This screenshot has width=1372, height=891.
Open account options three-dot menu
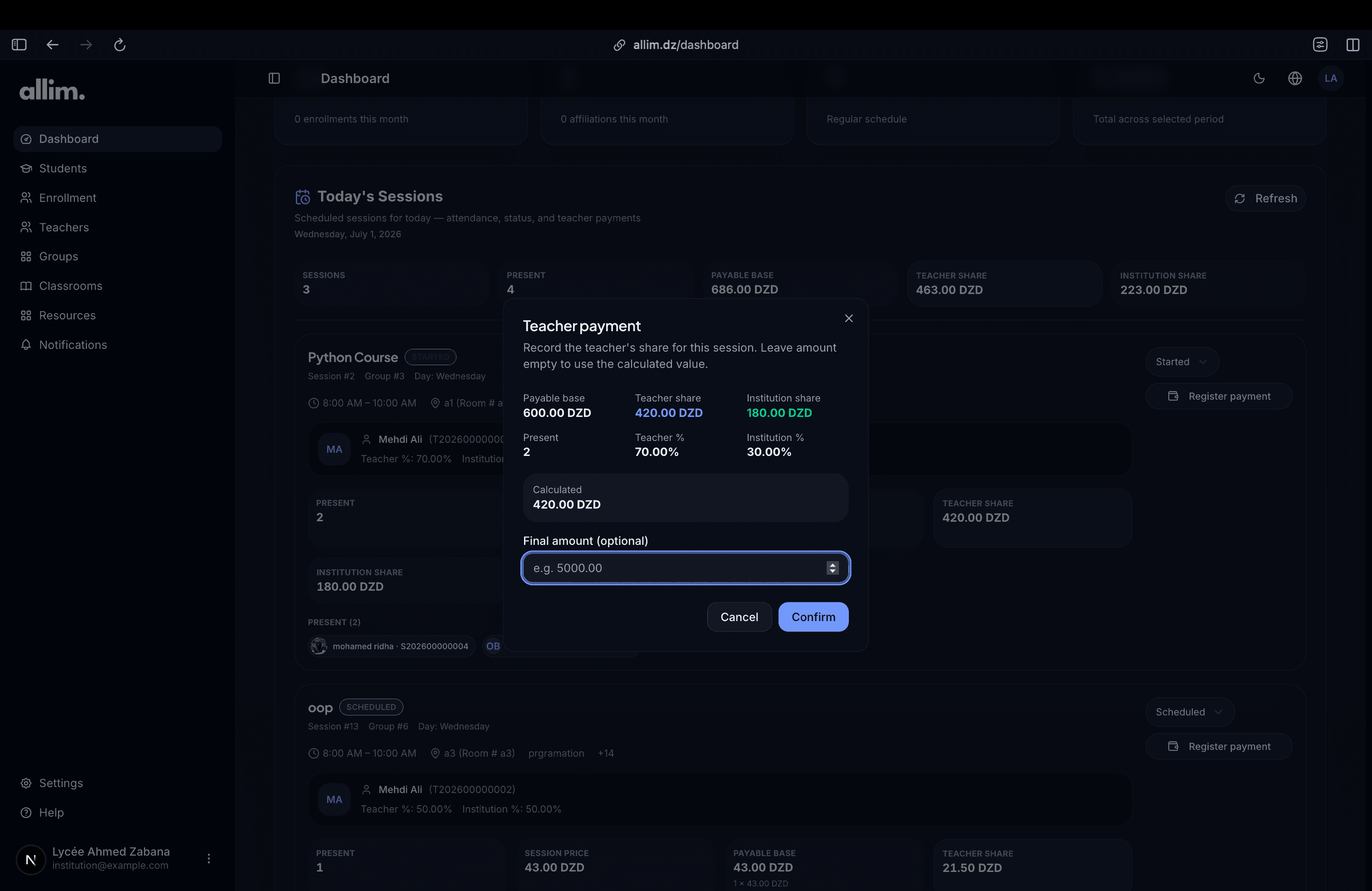[209, 858]
